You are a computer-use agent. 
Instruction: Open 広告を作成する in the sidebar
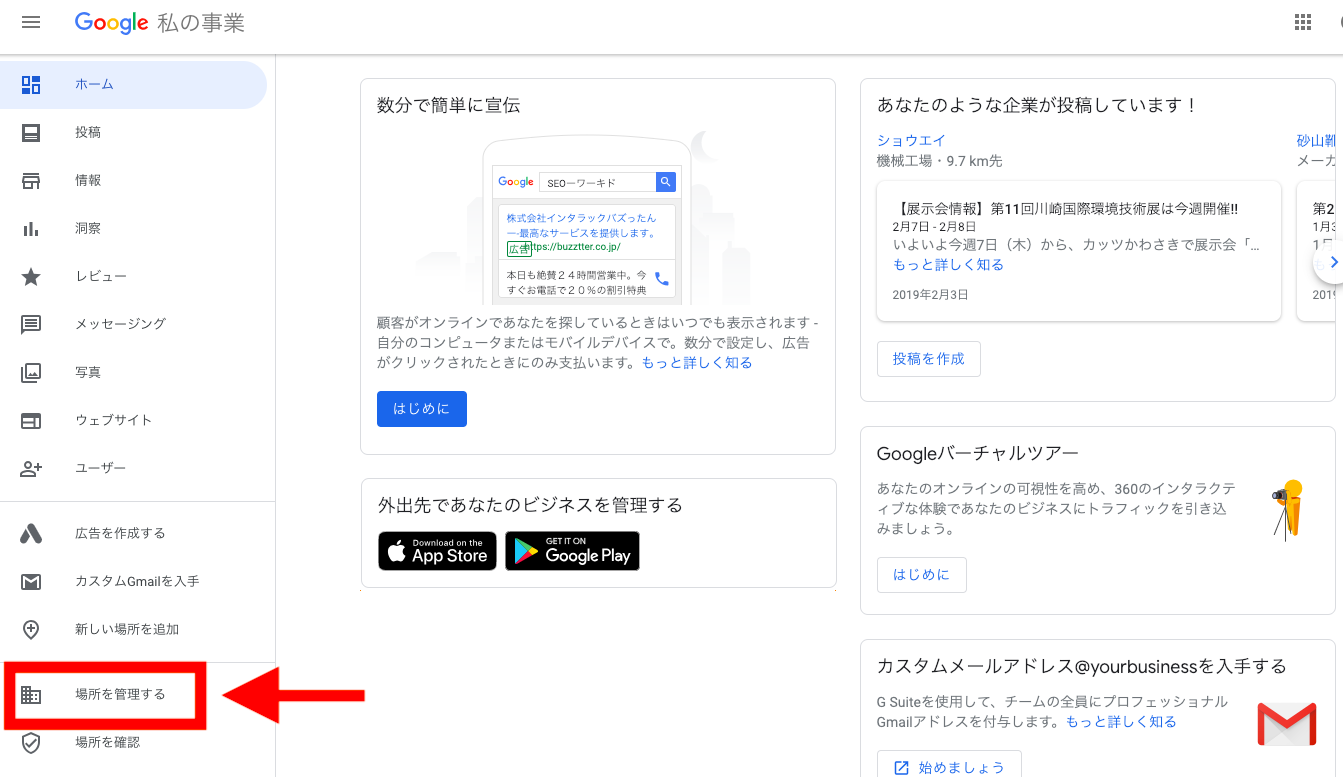click(134, 534)
